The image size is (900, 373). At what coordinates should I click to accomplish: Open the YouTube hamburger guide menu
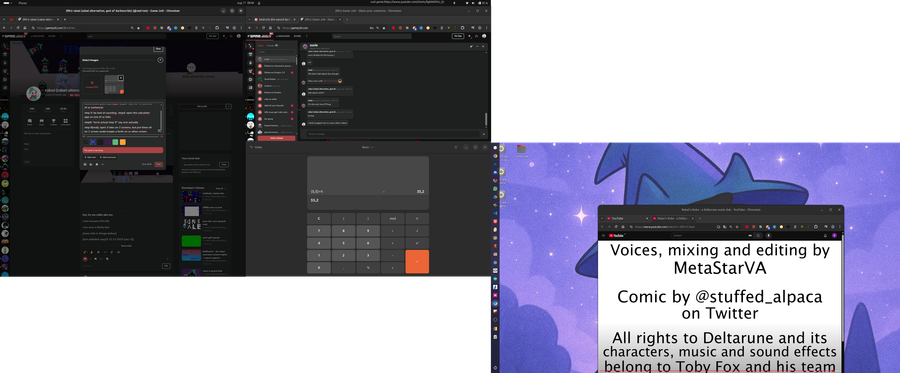(603, 235)
